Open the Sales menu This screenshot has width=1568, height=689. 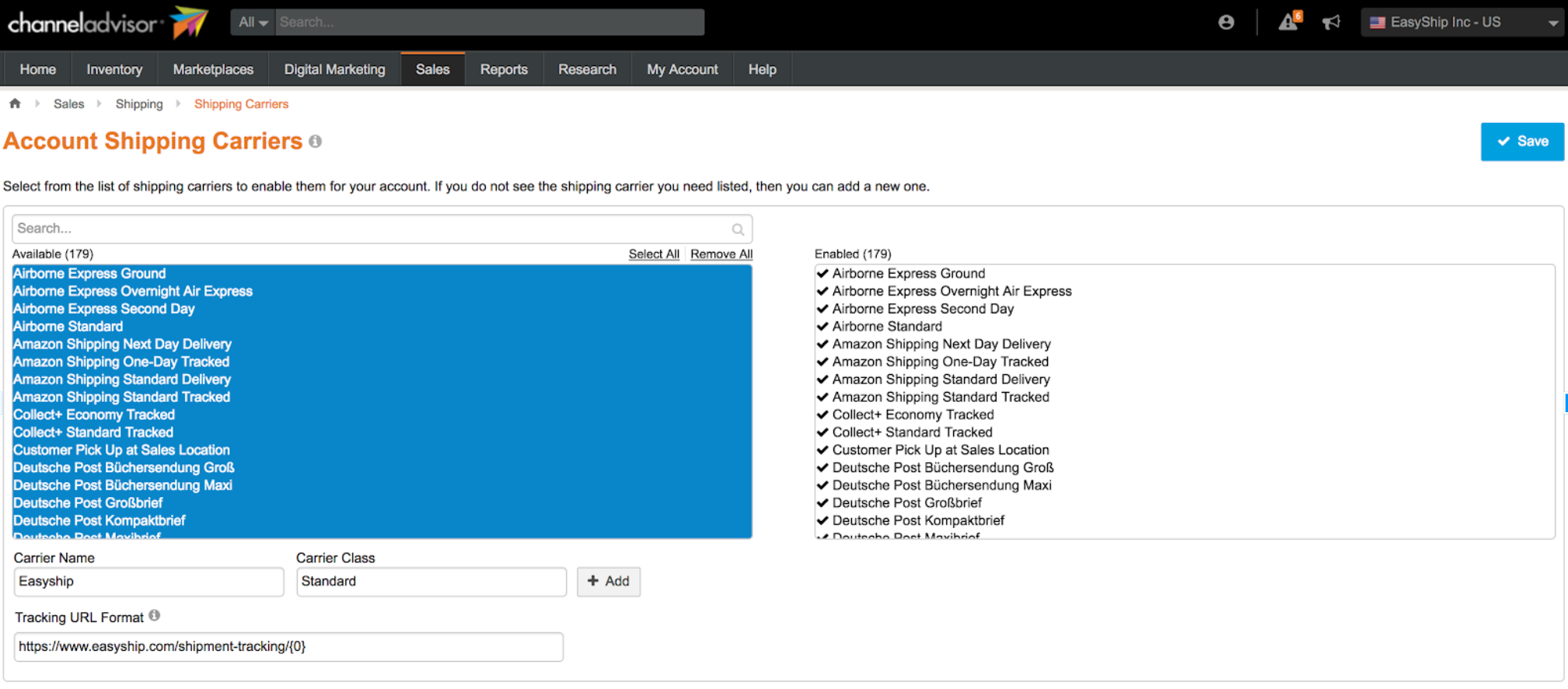click(433, 69)
